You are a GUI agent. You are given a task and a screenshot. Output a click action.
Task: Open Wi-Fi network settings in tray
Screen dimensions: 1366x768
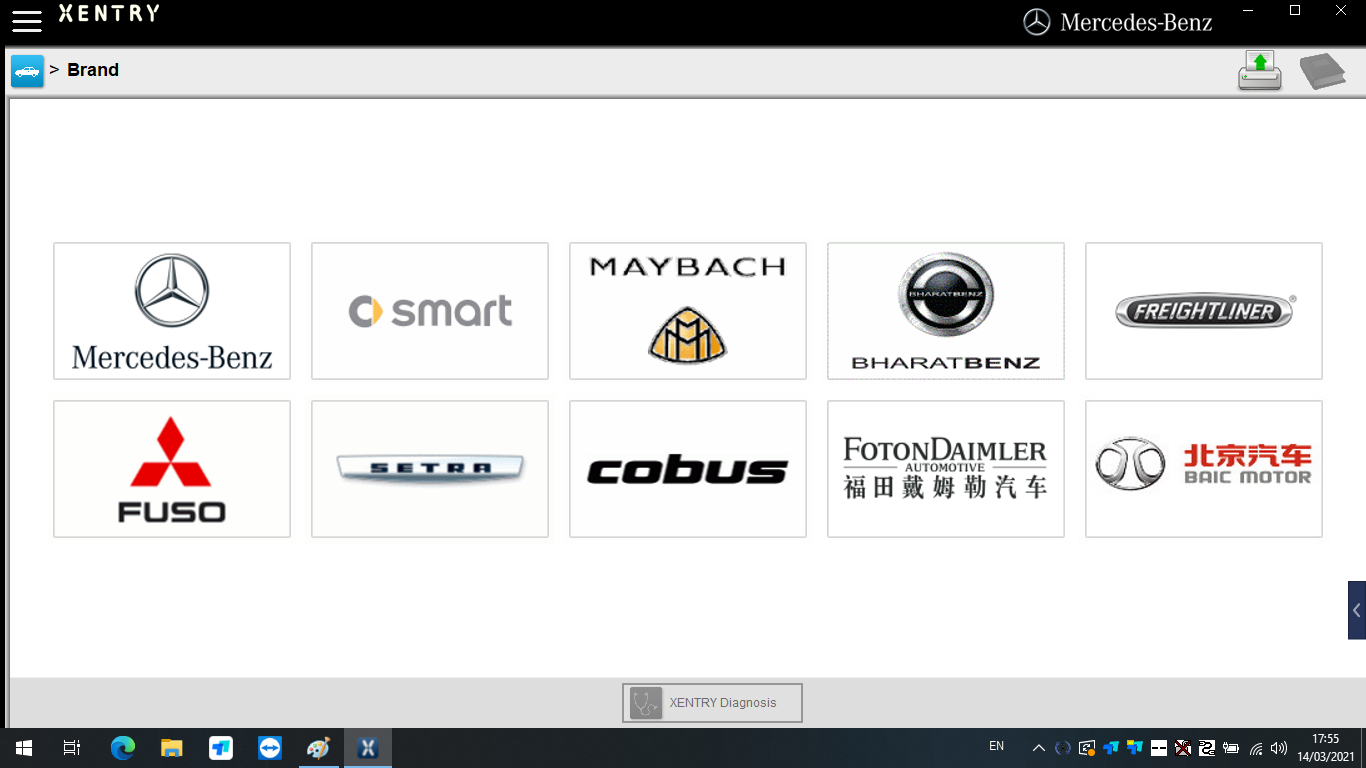[x=1256, y=748]
